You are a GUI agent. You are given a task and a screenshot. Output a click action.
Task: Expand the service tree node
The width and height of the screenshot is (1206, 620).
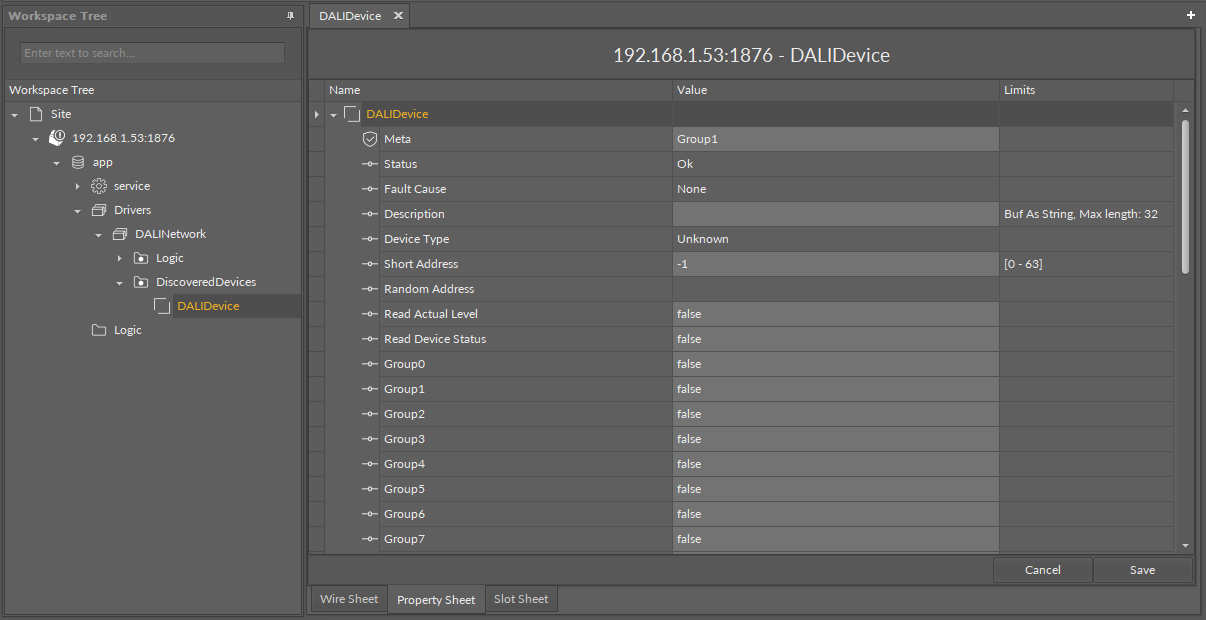78,186
